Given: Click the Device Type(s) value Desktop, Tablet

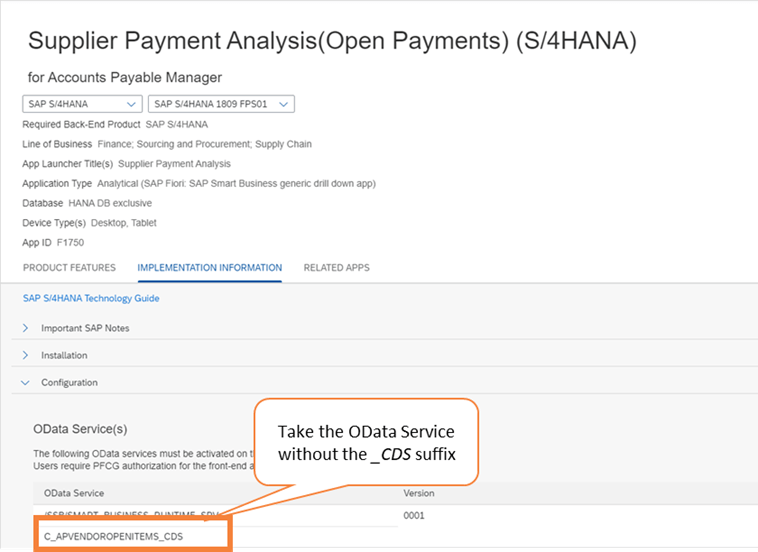Looking at the screenshot, I should click(x=124, y=223).
